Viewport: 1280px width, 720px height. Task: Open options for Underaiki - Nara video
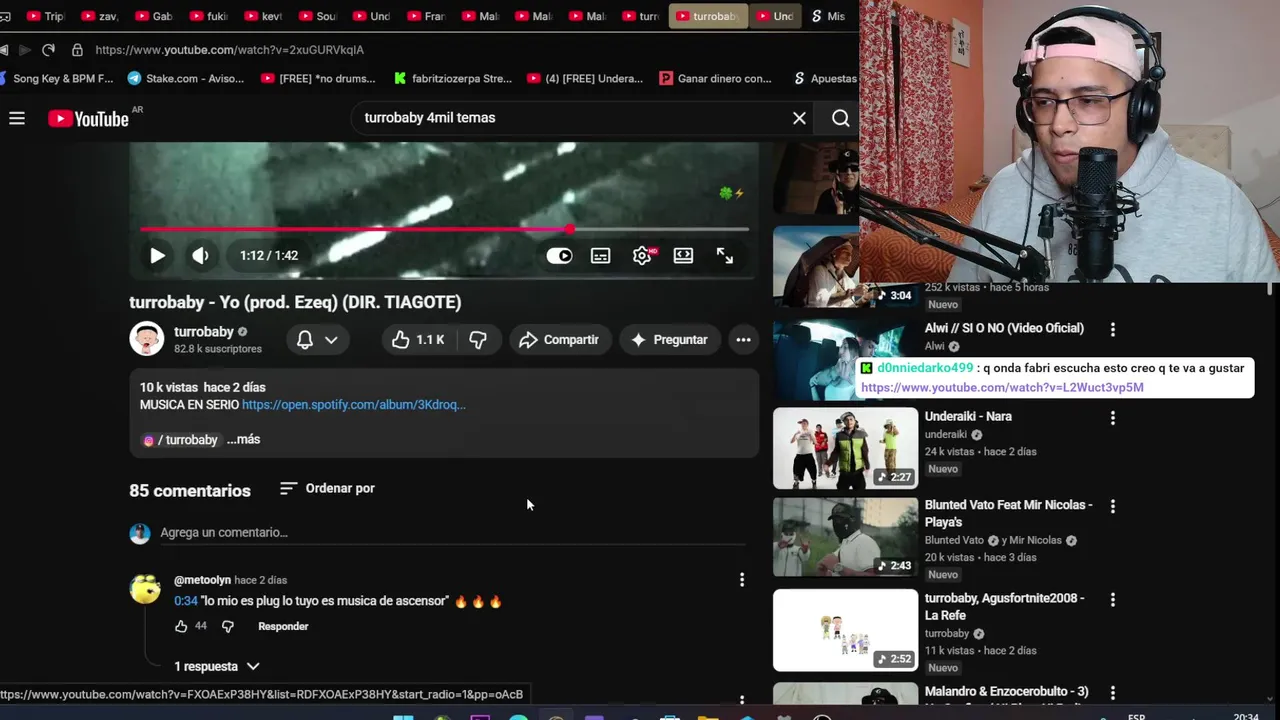point(1112,418)
